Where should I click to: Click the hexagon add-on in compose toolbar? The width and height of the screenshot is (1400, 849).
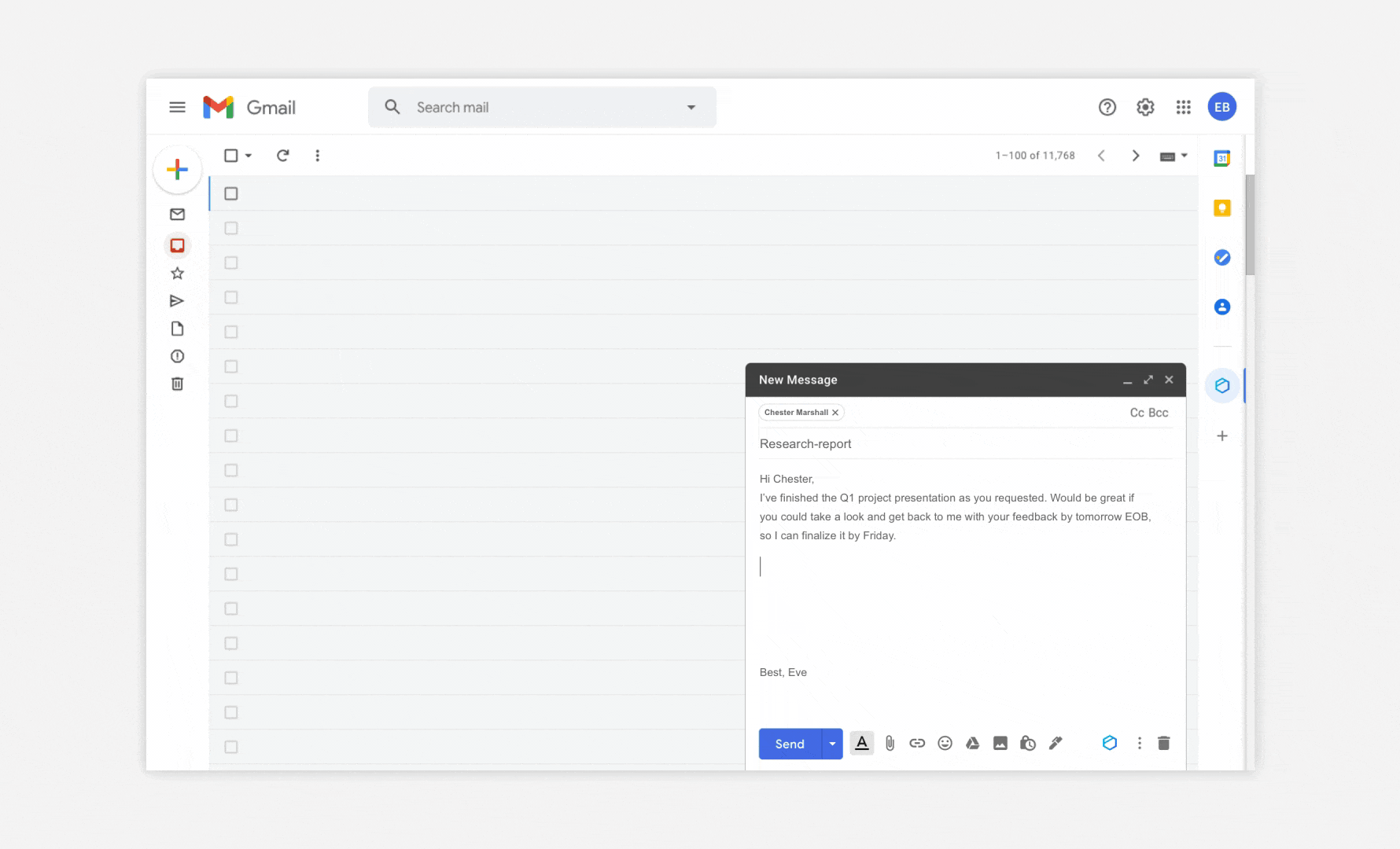click(x=1109, y=743)
